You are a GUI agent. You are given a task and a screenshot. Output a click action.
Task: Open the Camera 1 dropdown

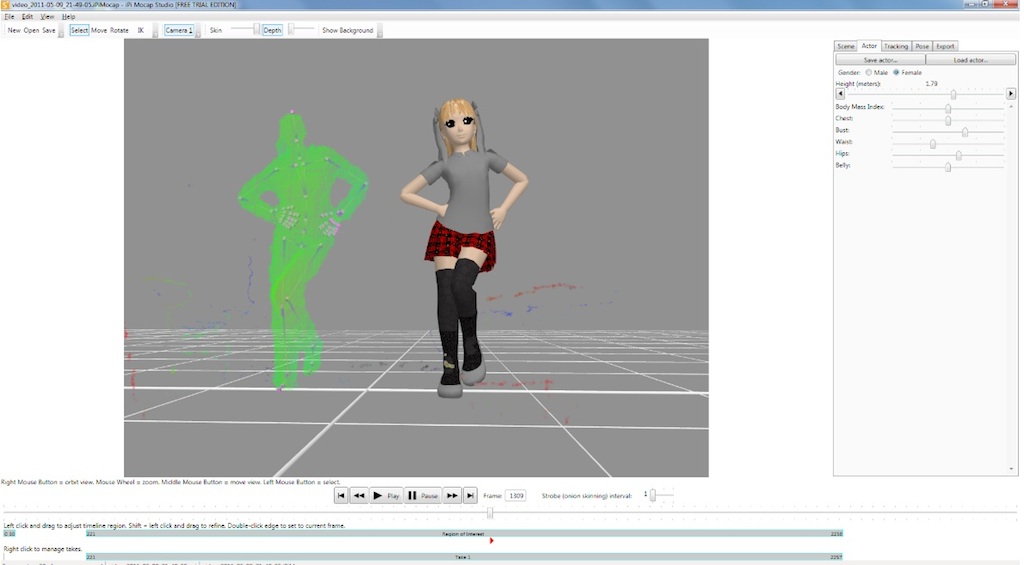pyautogui.click(x=179, y=30)
